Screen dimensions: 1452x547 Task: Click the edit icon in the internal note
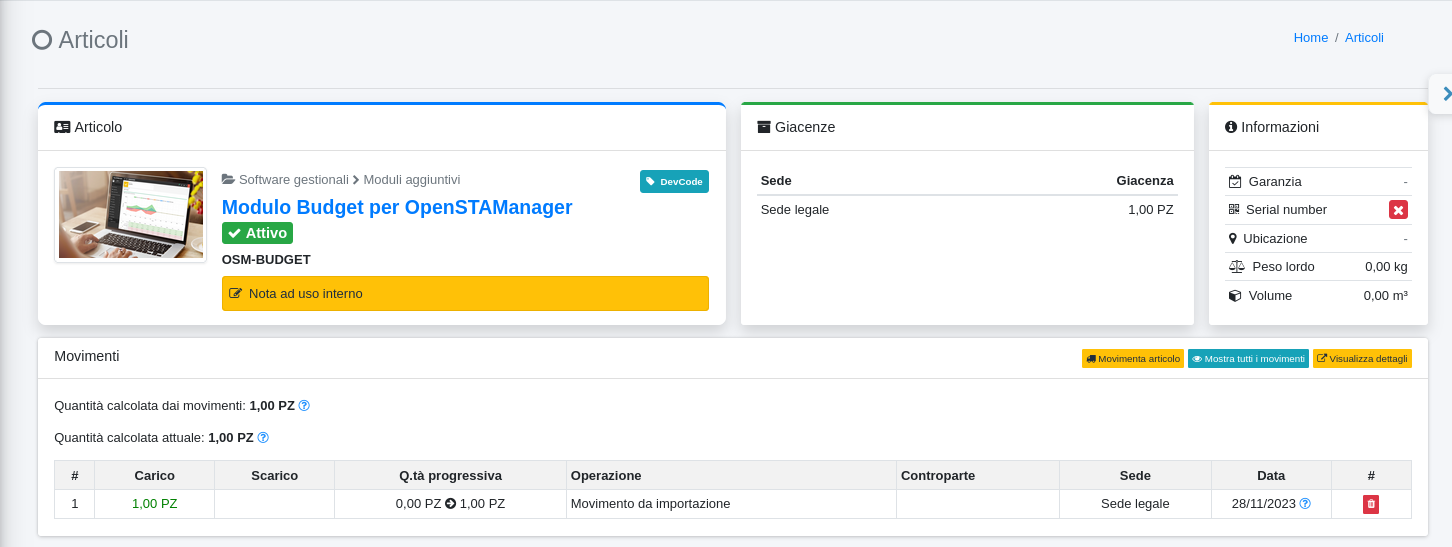click(x=235, y=294)
